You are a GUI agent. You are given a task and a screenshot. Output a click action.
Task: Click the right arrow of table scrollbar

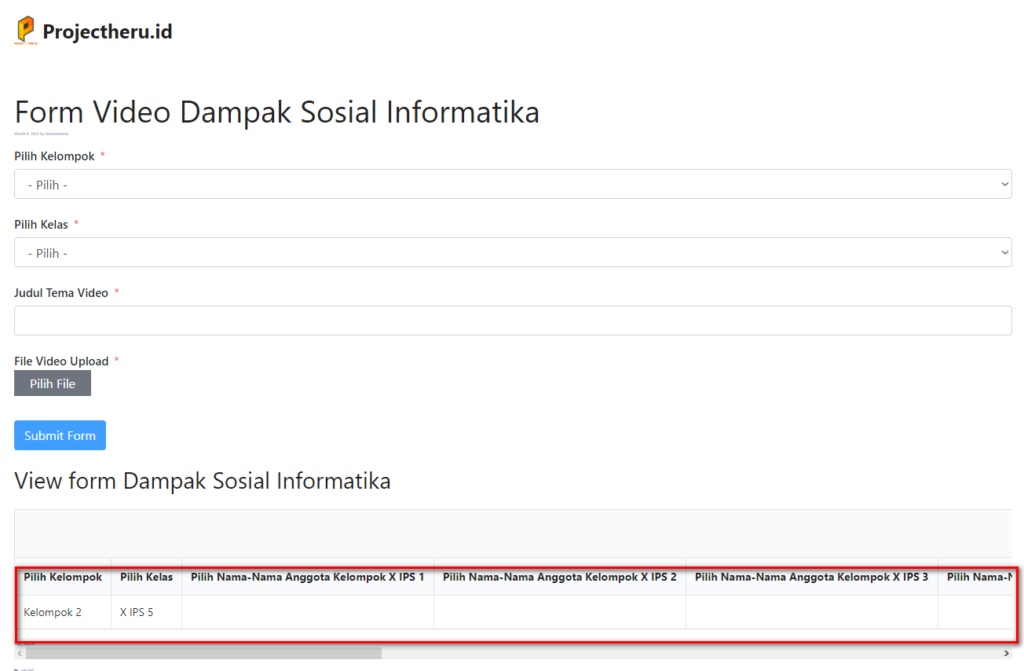point(1006,653)
